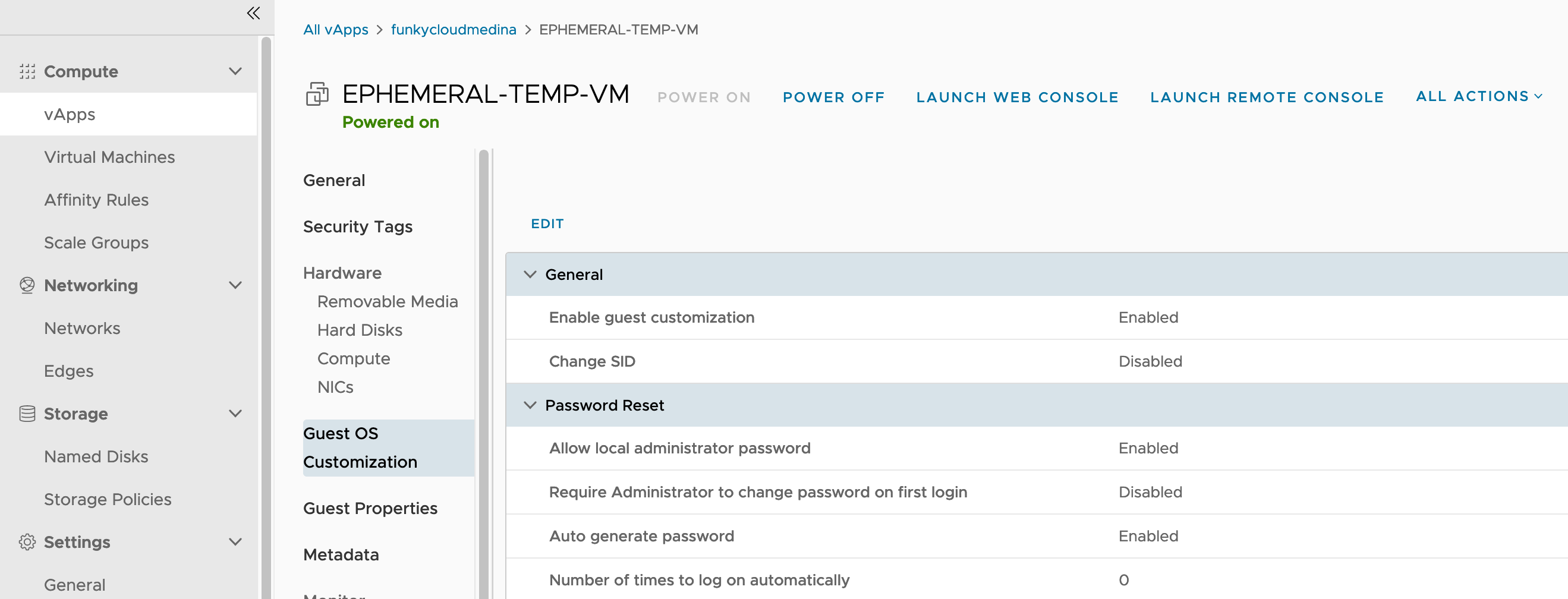
Task: Click the Storage database icon
Action: click(27, 414)
